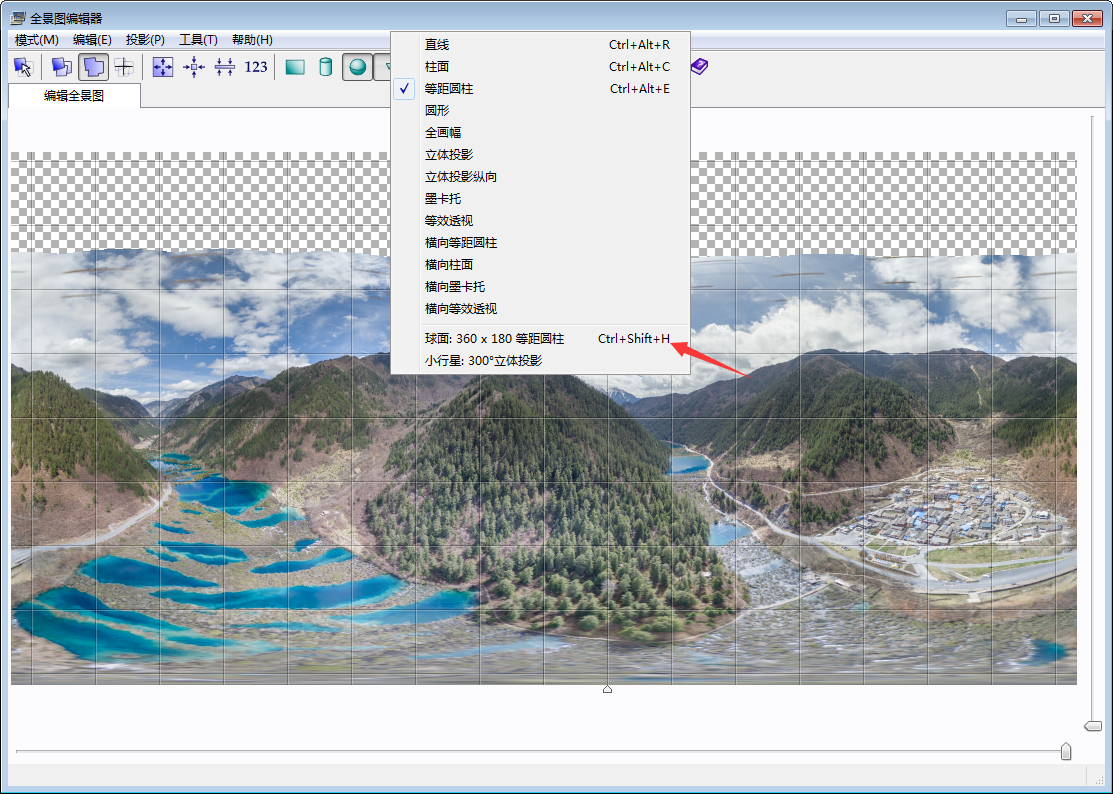Select 横向柱面 projection from the menu
1113x794 pixels.
[x=540, y=265]
